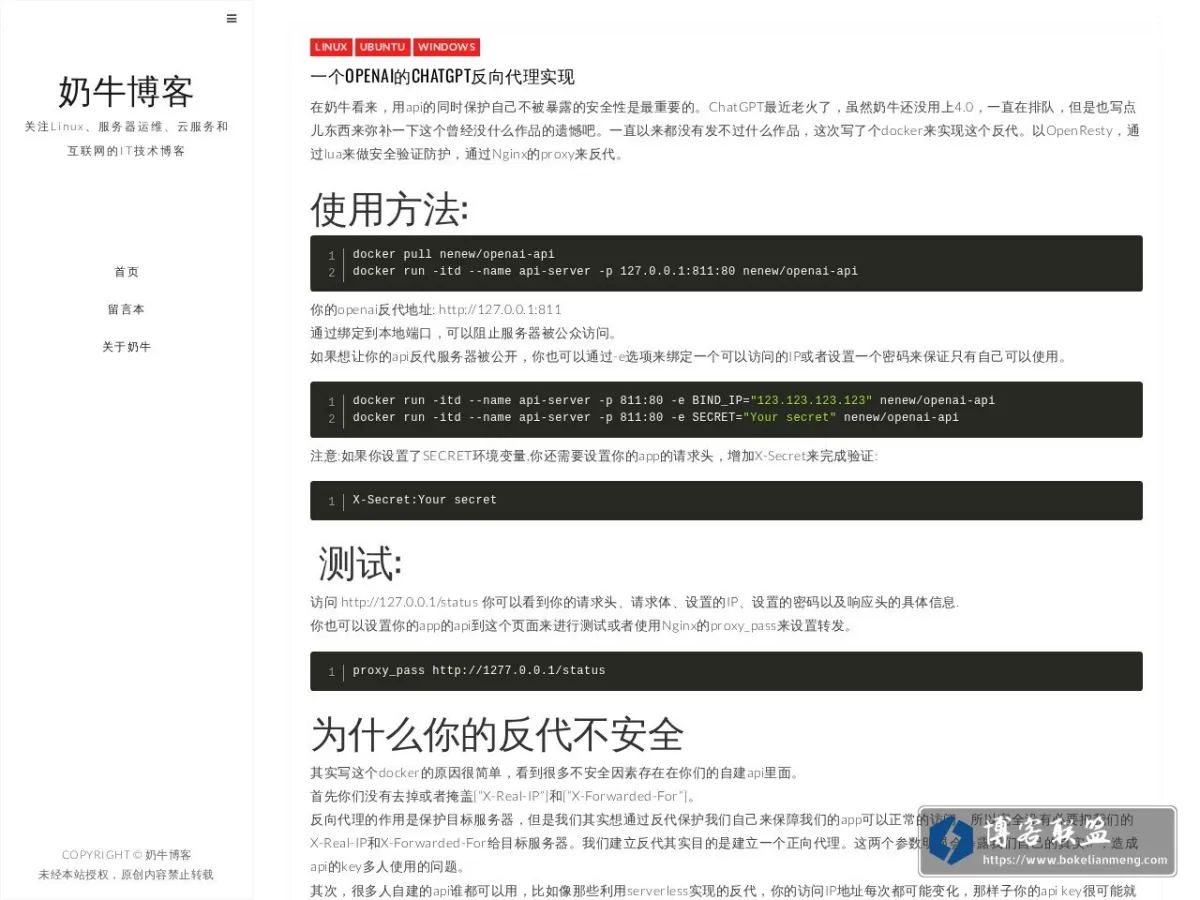Select the UBUNTU tag
Image resolution: width=1200 pixels, height=900 pixels.
tap(383, 47)
